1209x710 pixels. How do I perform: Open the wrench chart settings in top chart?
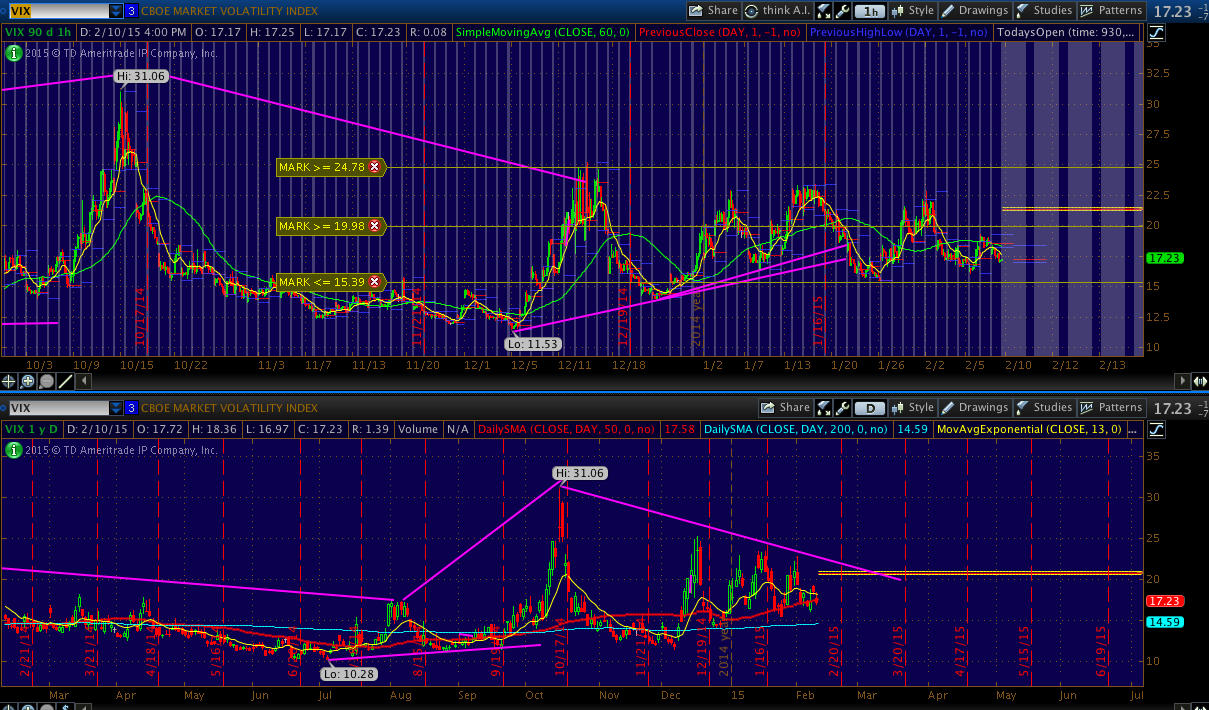pos(841,11)
